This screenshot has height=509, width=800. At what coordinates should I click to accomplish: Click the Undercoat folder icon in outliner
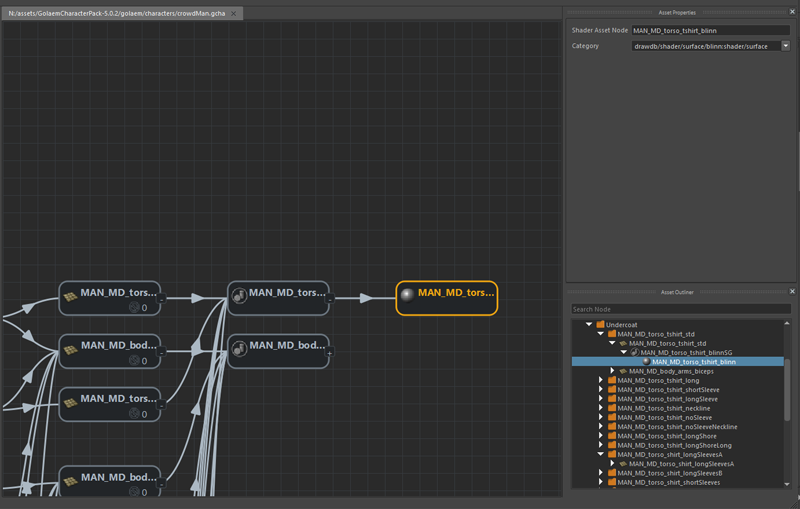(x=600, y=325)
